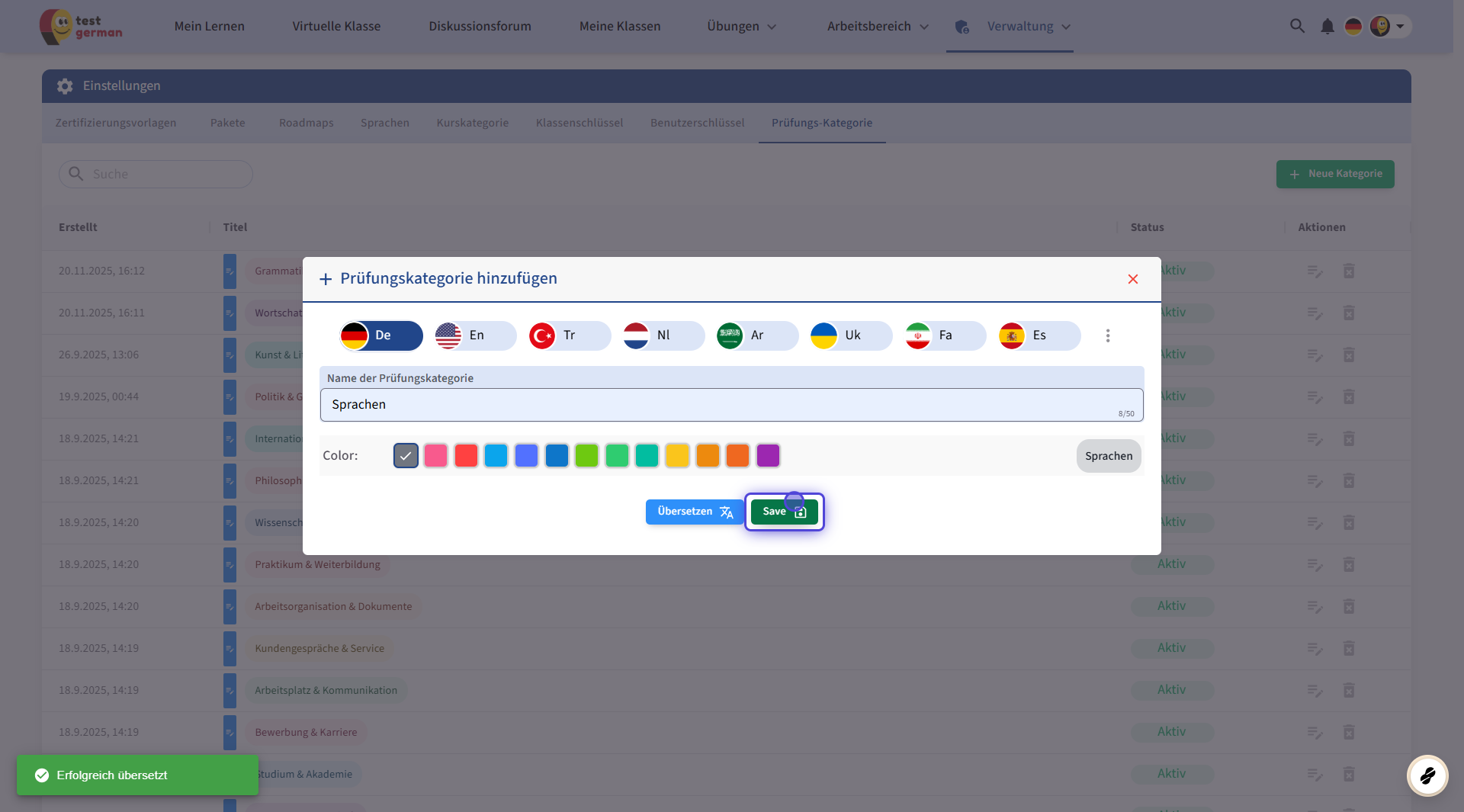This screenshot has width=1464, height=812.
Task: Switch to the Tr language chip
Action: click(x=569, y=335)
